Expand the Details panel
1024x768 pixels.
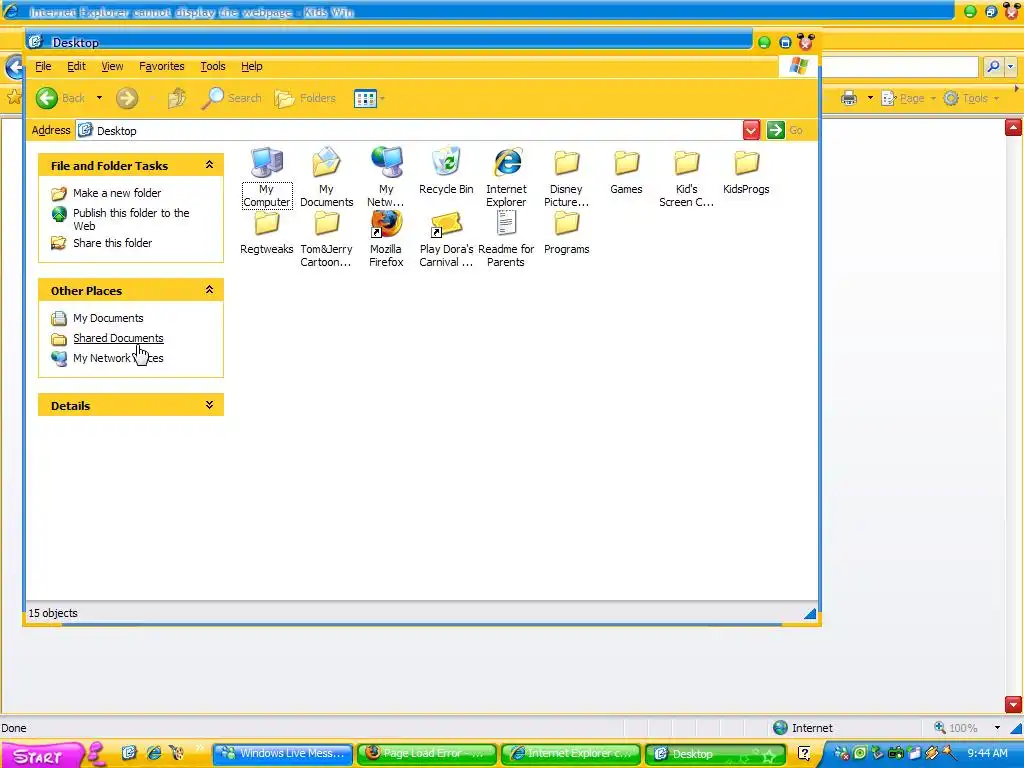[x=209, y=405]
